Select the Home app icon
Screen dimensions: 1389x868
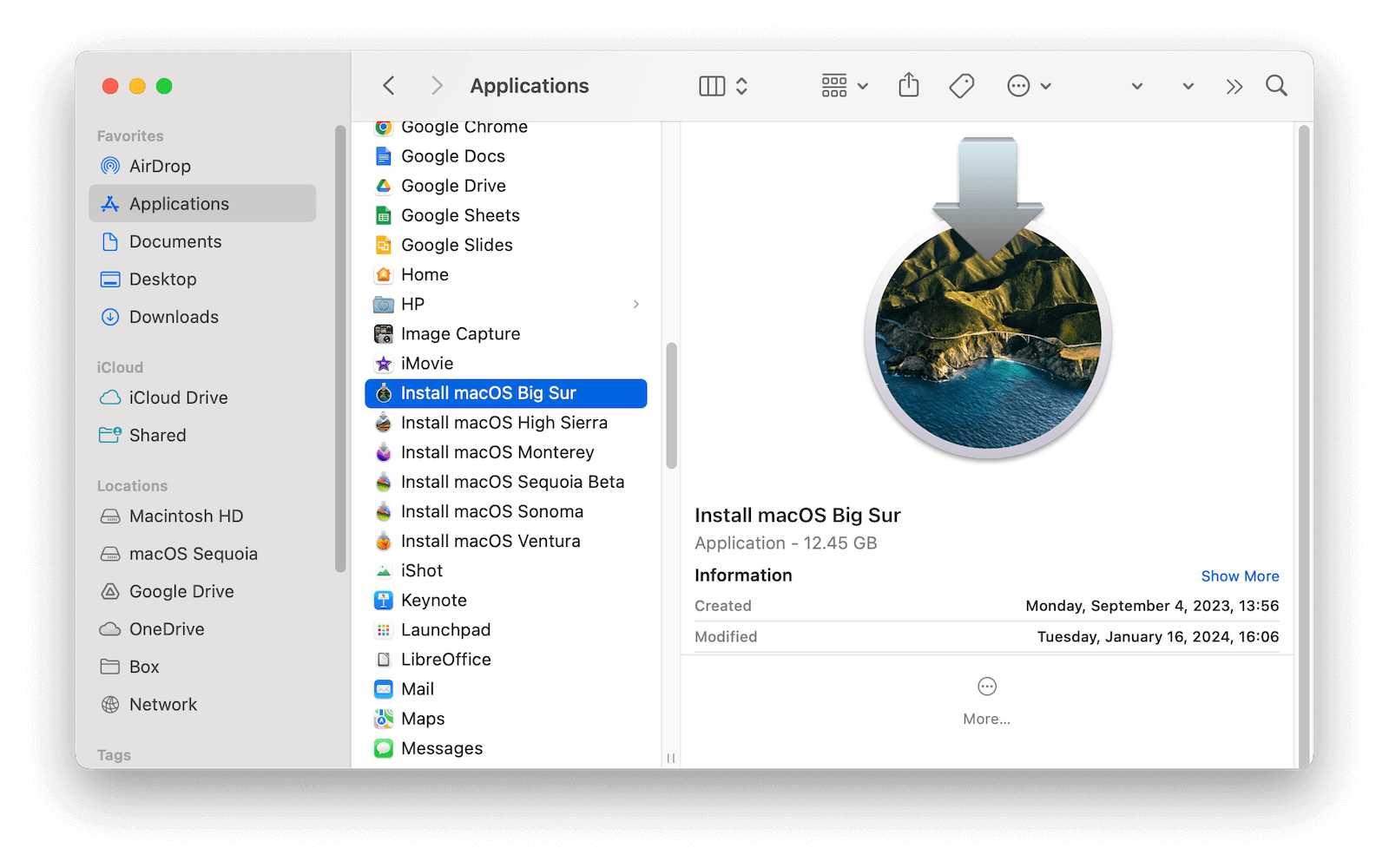(383, 274)
